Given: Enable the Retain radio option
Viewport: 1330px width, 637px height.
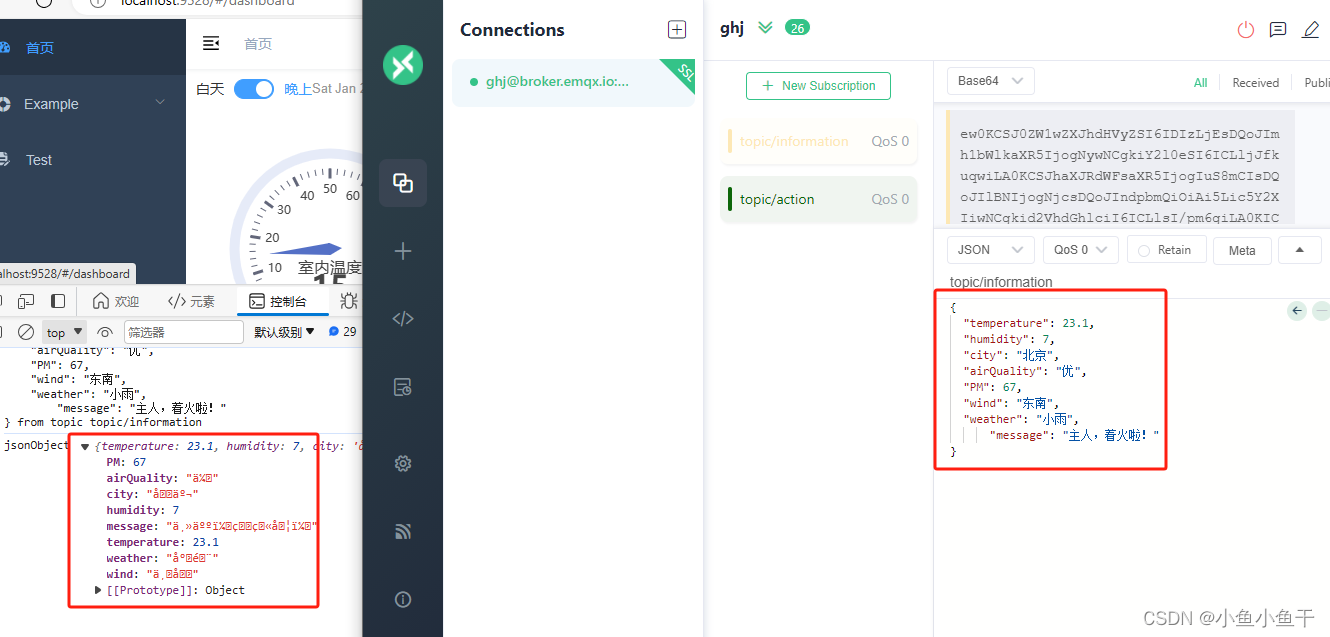Looking at the screenshot, I should [x=1166, y=250].
